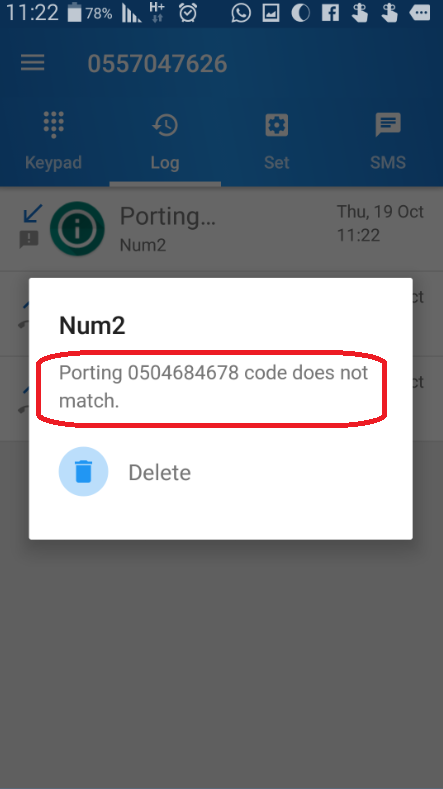Tap green info icon on Porting entry

pyautogui.click(x=77, y=228)
